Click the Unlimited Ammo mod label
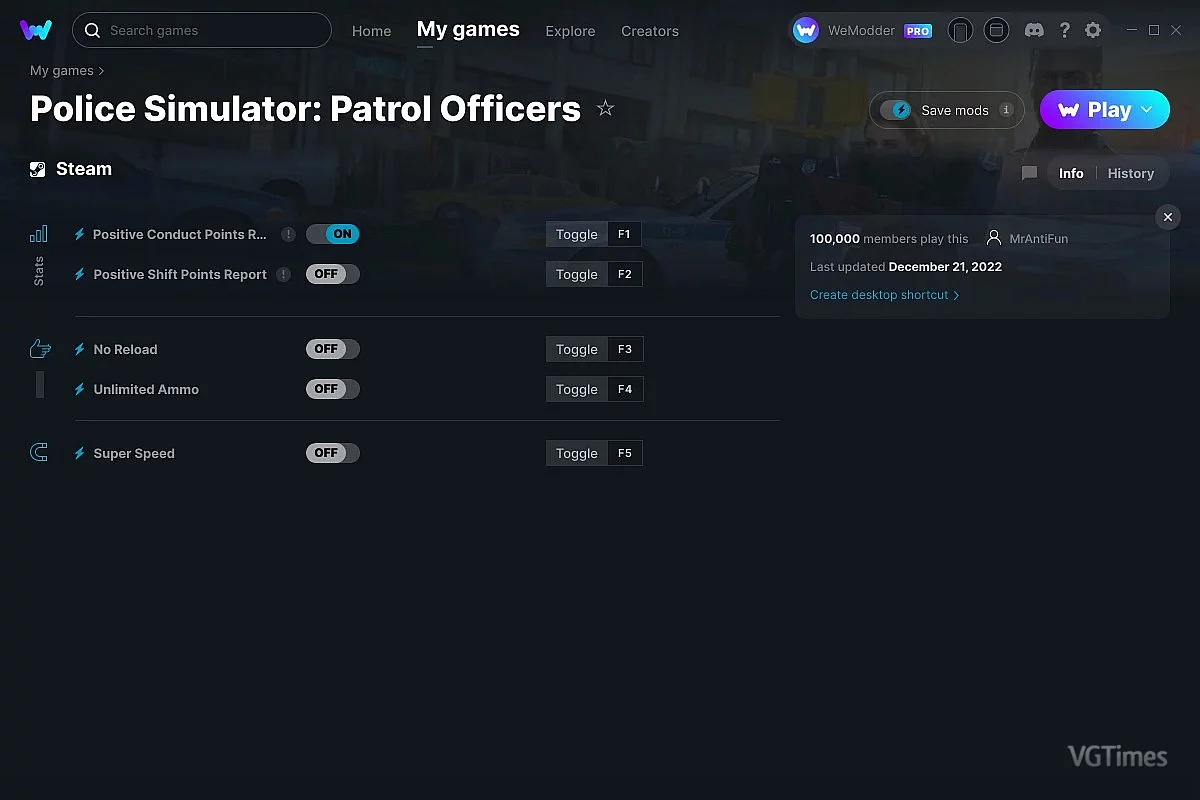The height and width of the screenshot is (800, 1200). (146, 389)
